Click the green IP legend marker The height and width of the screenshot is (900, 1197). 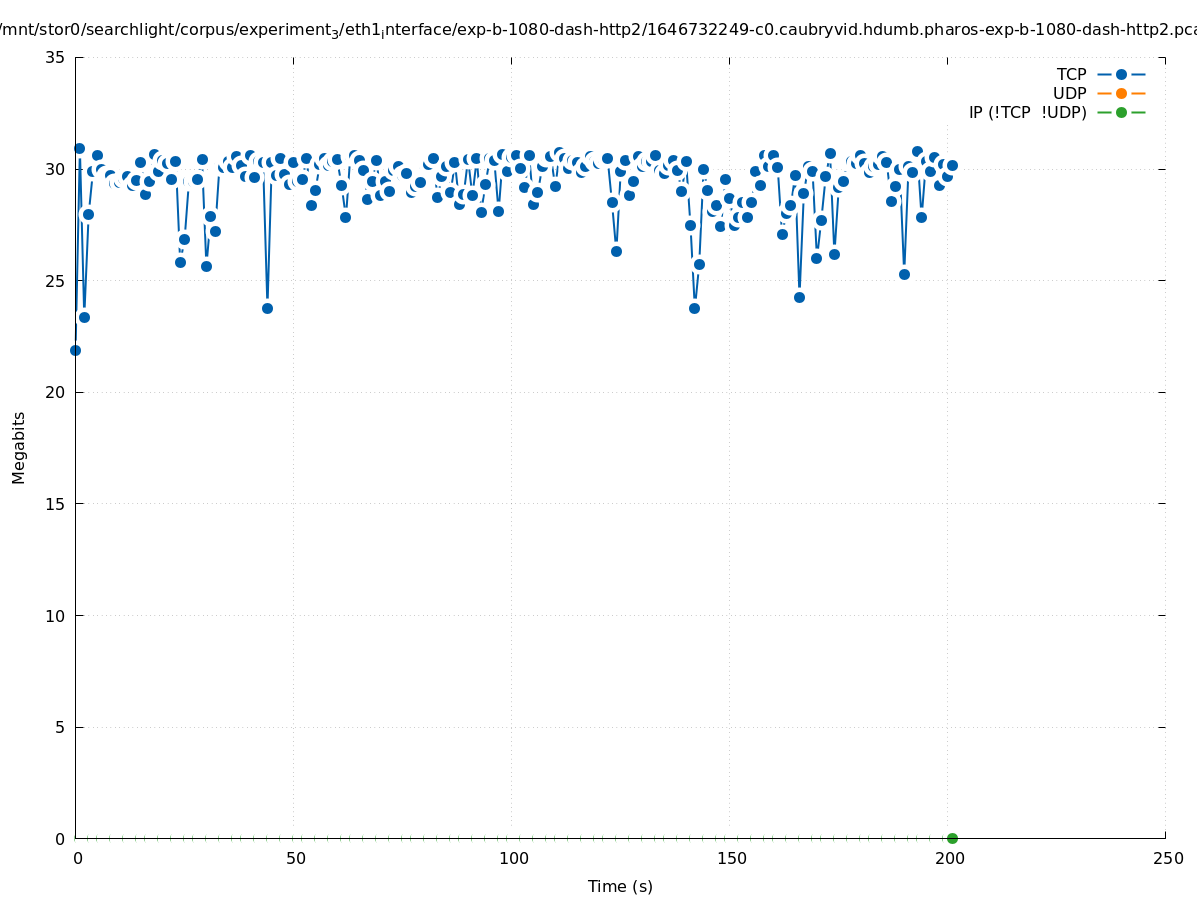(1121, 112)
